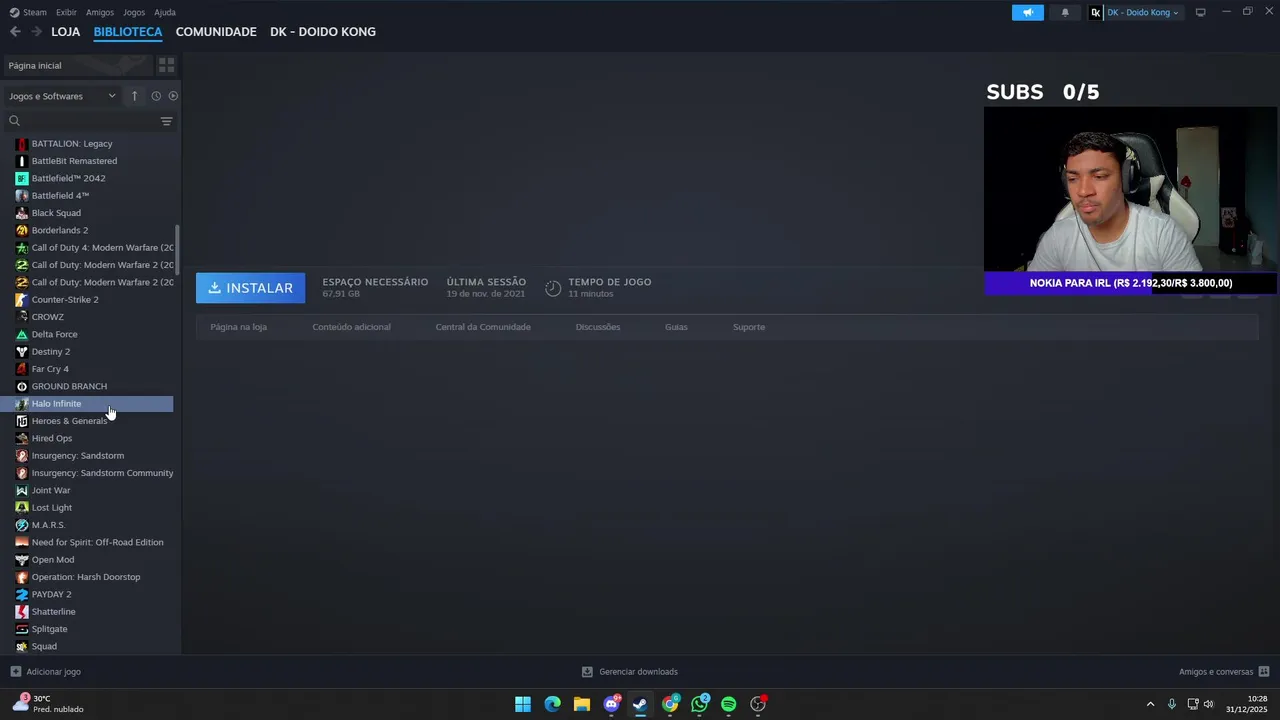
Task: Open the notifications bell
Action: 1064,12
